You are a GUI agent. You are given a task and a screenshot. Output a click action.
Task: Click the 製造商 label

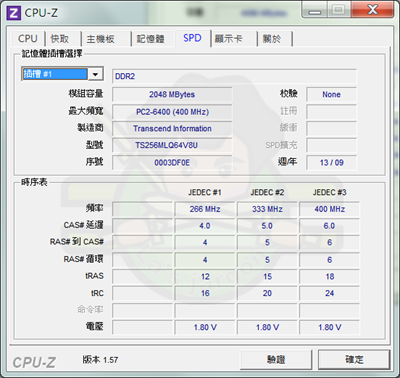90,128
